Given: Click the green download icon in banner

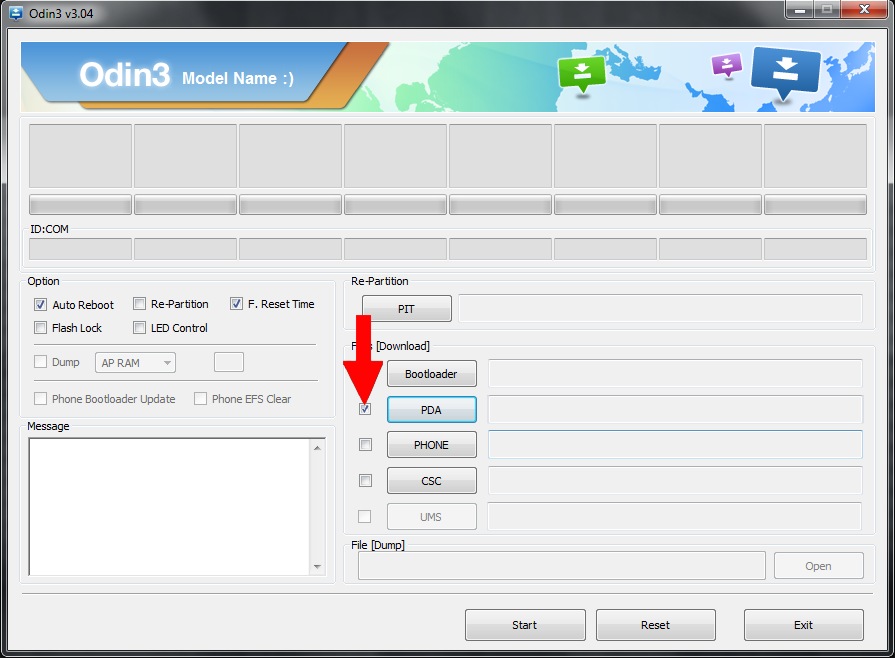Looking at the screenshot, I should 582,75.
